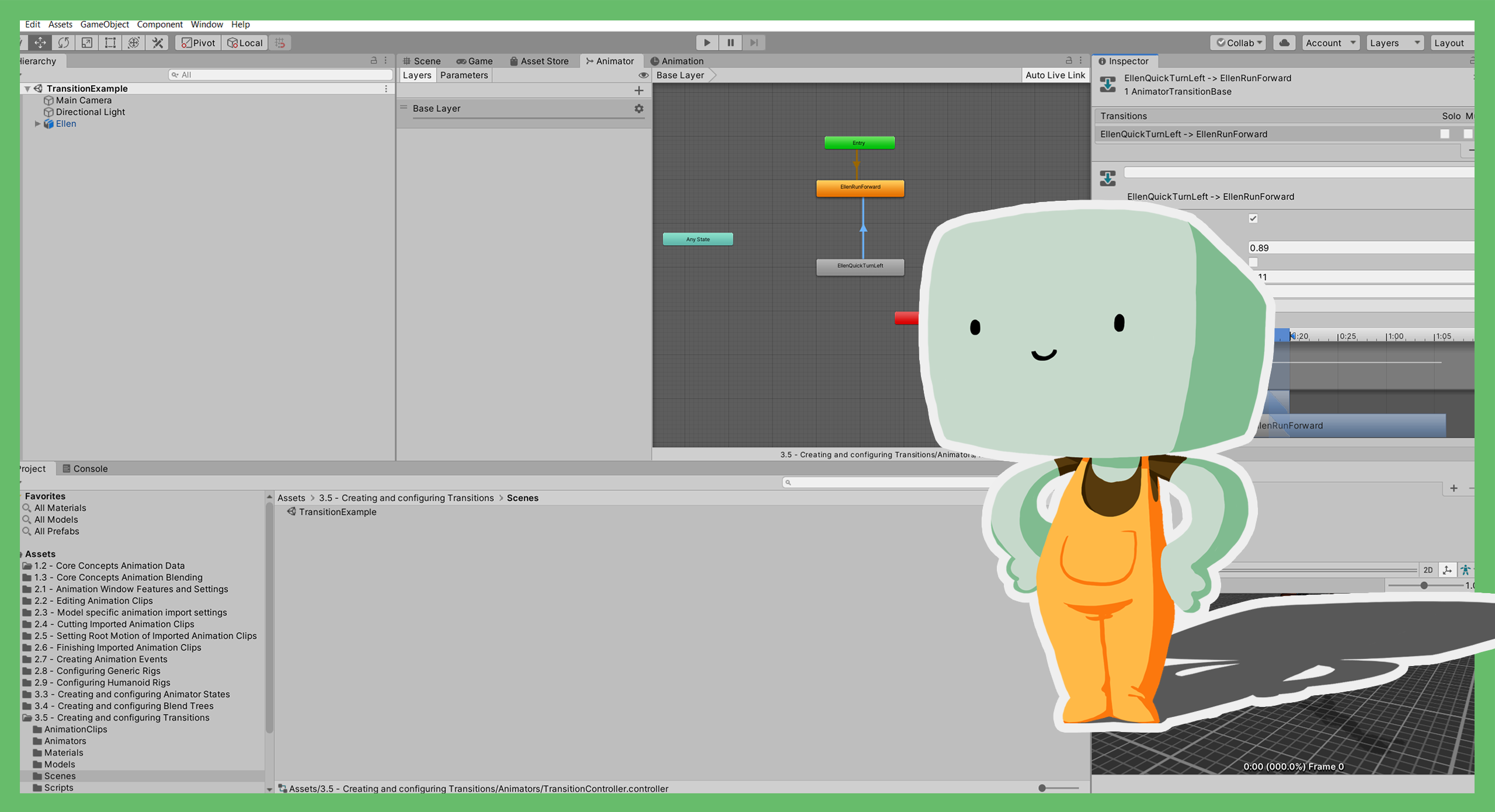Open the Account dropdown
This screenshot has width=1495, height=812.
[1330, 42]
